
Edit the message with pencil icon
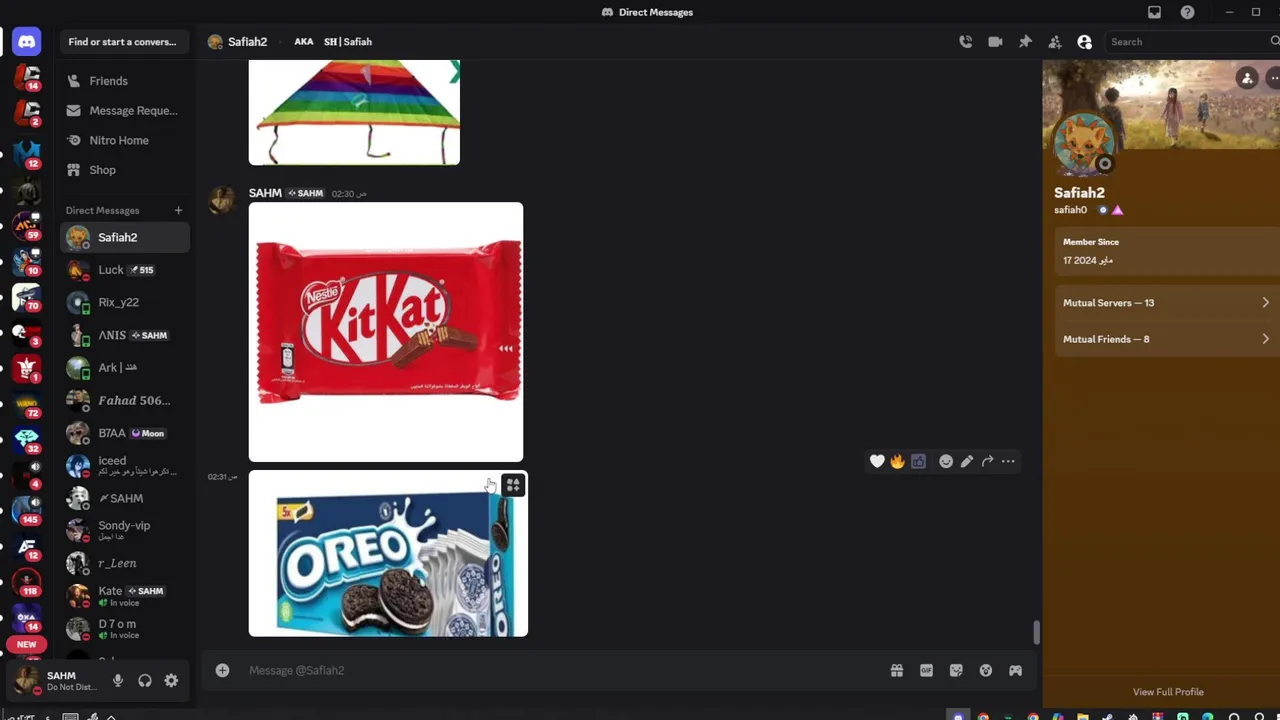pyautogui.click(x=967, y=461)
